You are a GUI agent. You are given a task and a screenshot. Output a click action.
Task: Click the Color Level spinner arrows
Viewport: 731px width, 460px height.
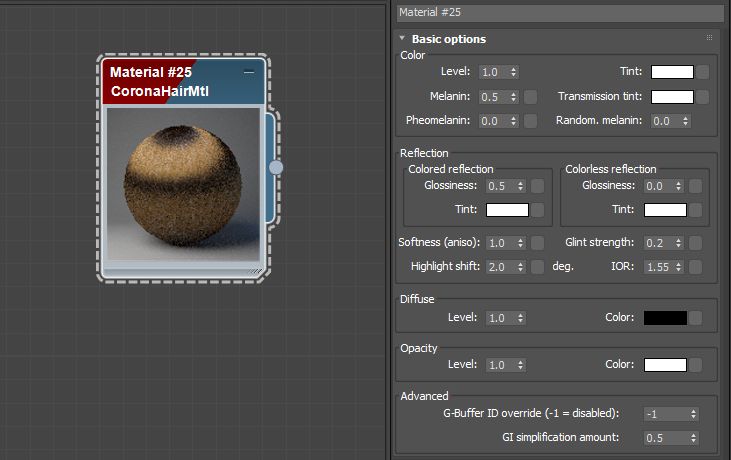pos(513,72)
